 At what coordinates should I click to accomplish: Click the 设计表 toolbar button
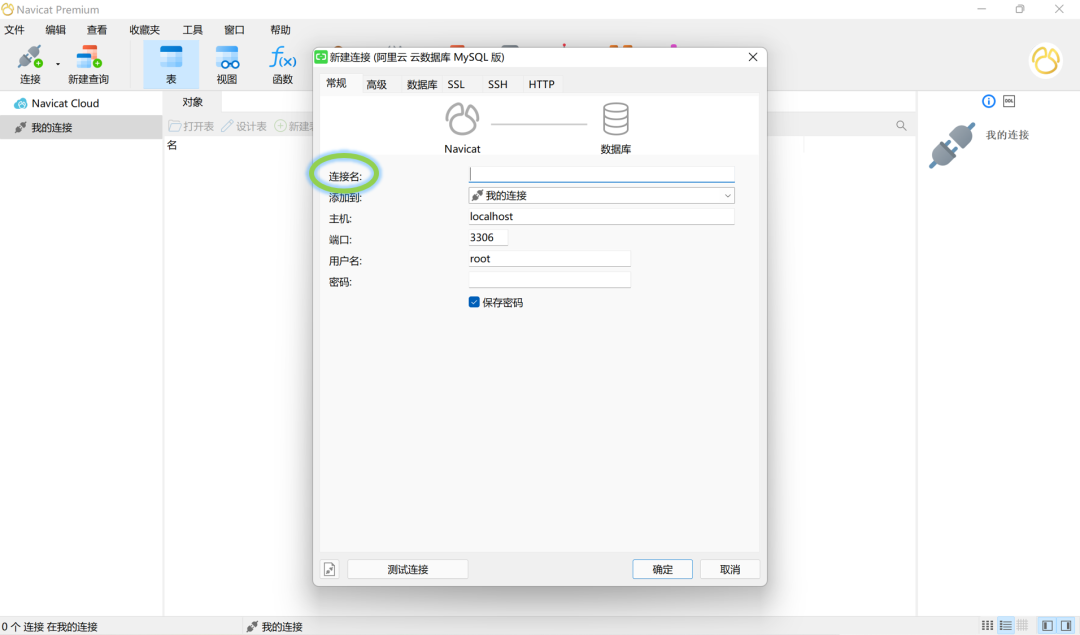(x=244, y=126)
